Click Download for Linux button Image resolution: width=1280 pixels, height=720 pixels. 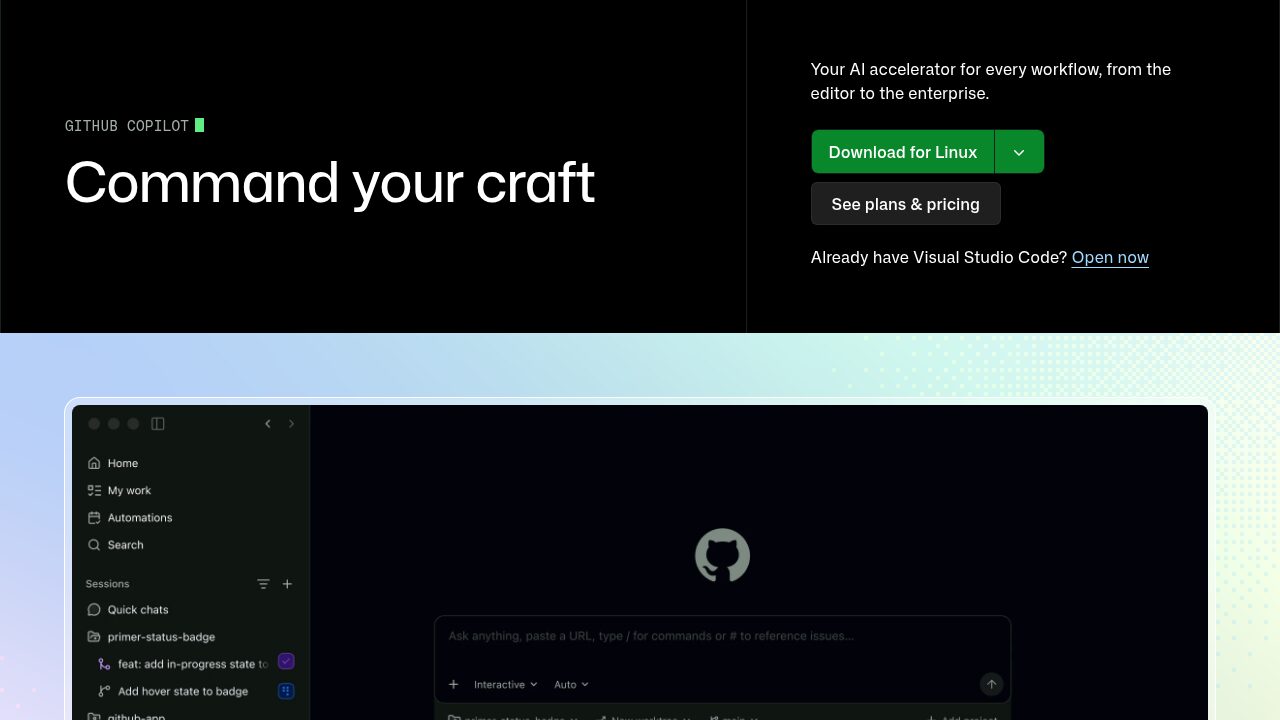(x=903, y=152)
